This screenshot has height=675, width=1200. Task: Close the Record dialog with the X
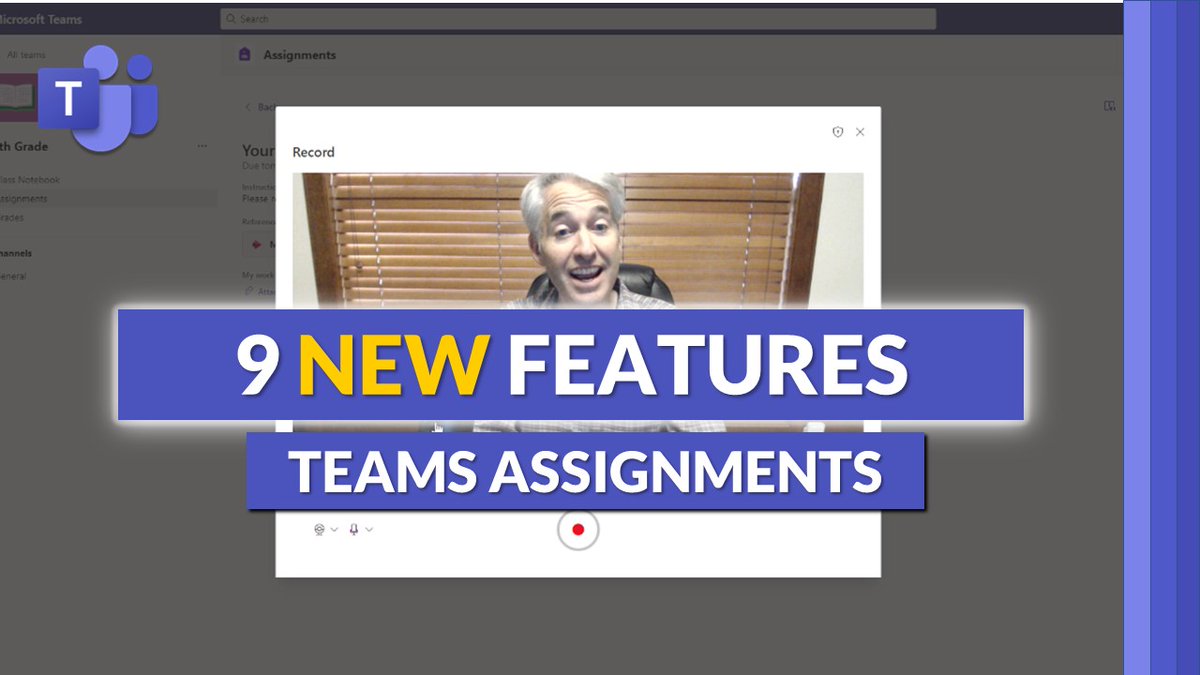[x=860, y=132]
